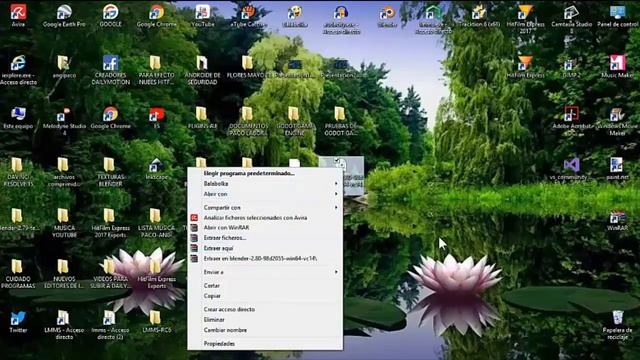The image size is (640, 360).
Task: Select the Camtasia Studio 8 shortcut
Action: pos(571,19)
